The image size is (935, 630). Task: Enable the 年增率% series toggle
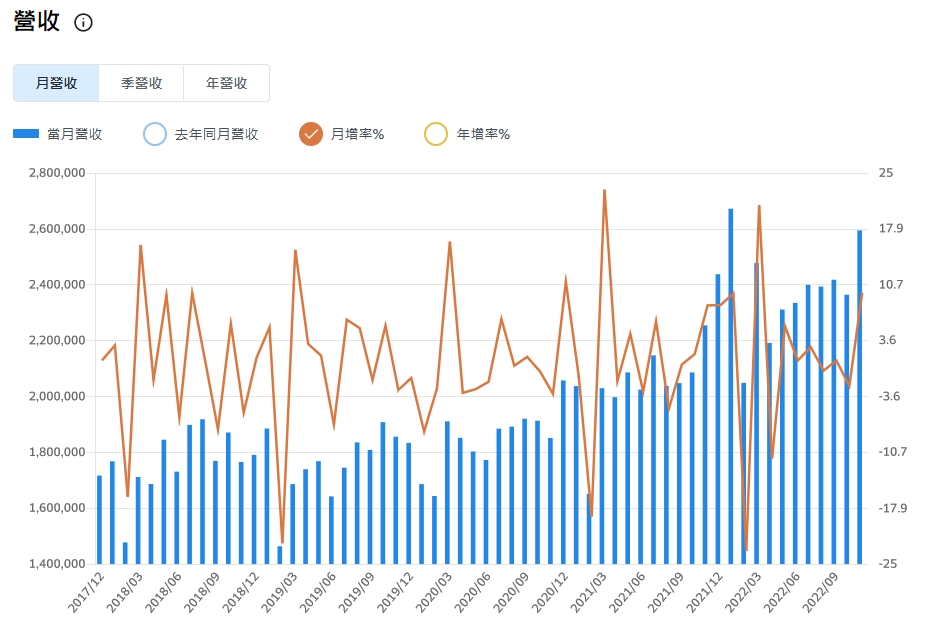436,134
